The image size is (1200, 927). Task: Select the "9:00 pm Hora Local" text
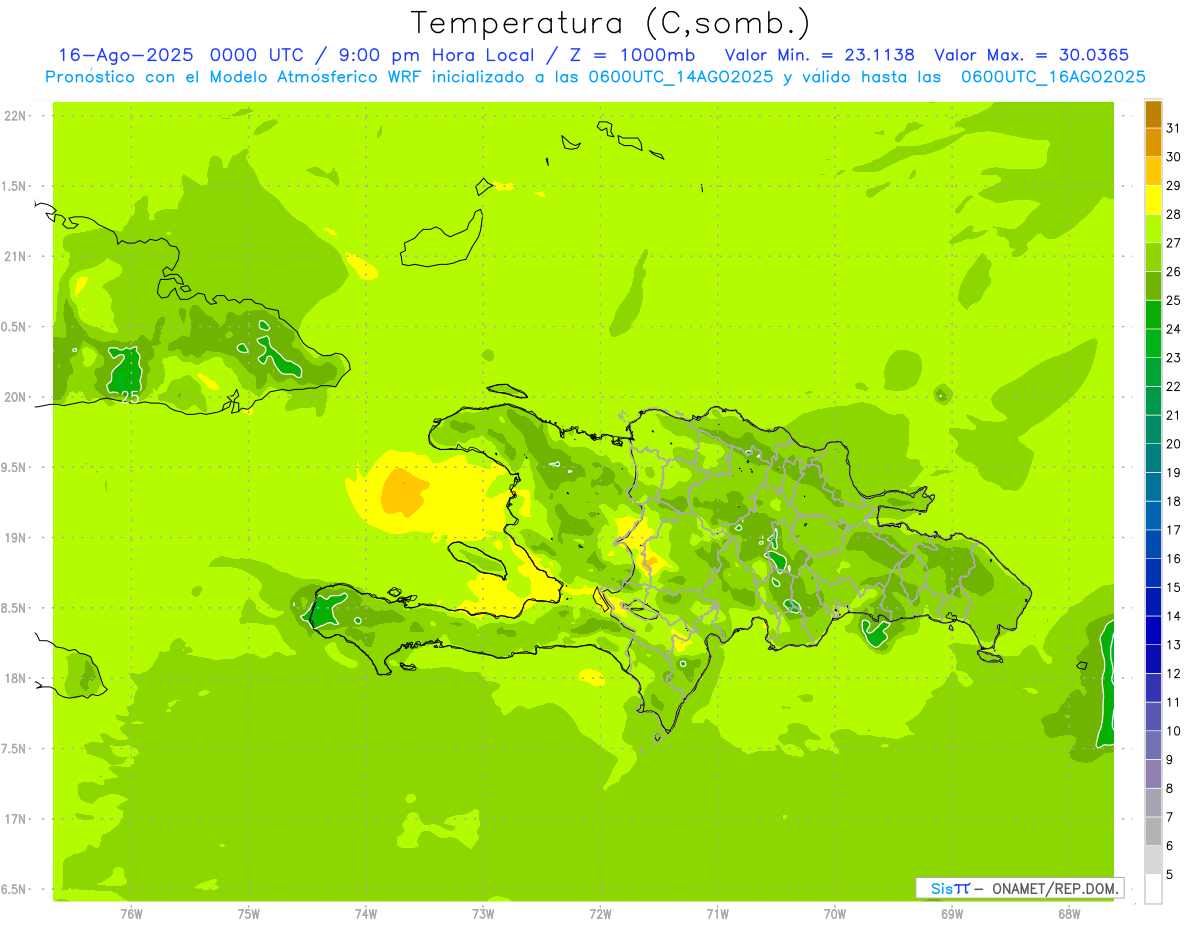pyautogui.click(x=438, y=55)
